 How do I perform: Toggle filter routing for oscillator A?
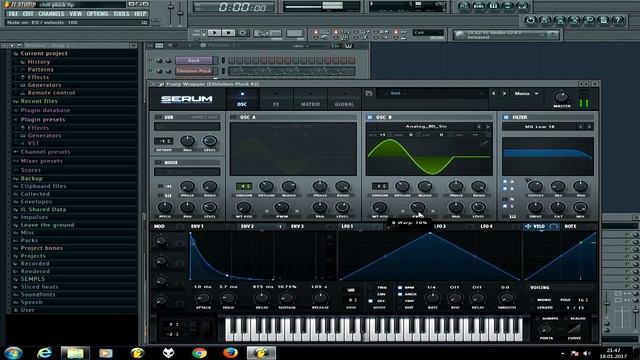pyautogui.click(x=505, y=182)
